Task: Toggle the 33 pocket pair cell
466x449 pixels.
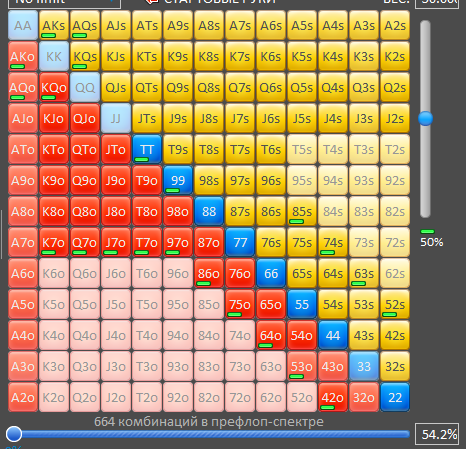Action: [364, 366]
